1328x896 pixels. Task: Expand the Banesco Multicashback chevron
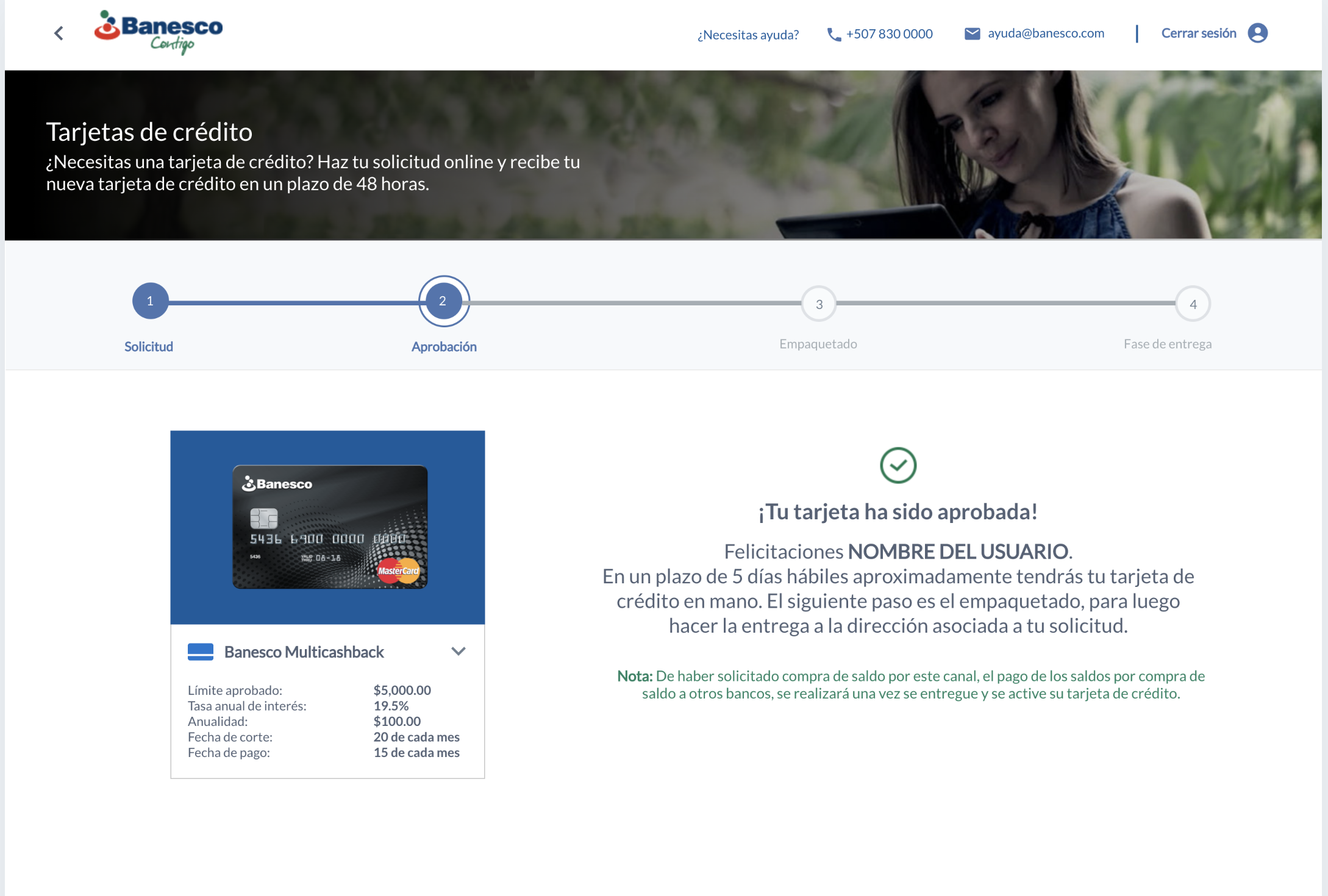[x=459, y=651]
